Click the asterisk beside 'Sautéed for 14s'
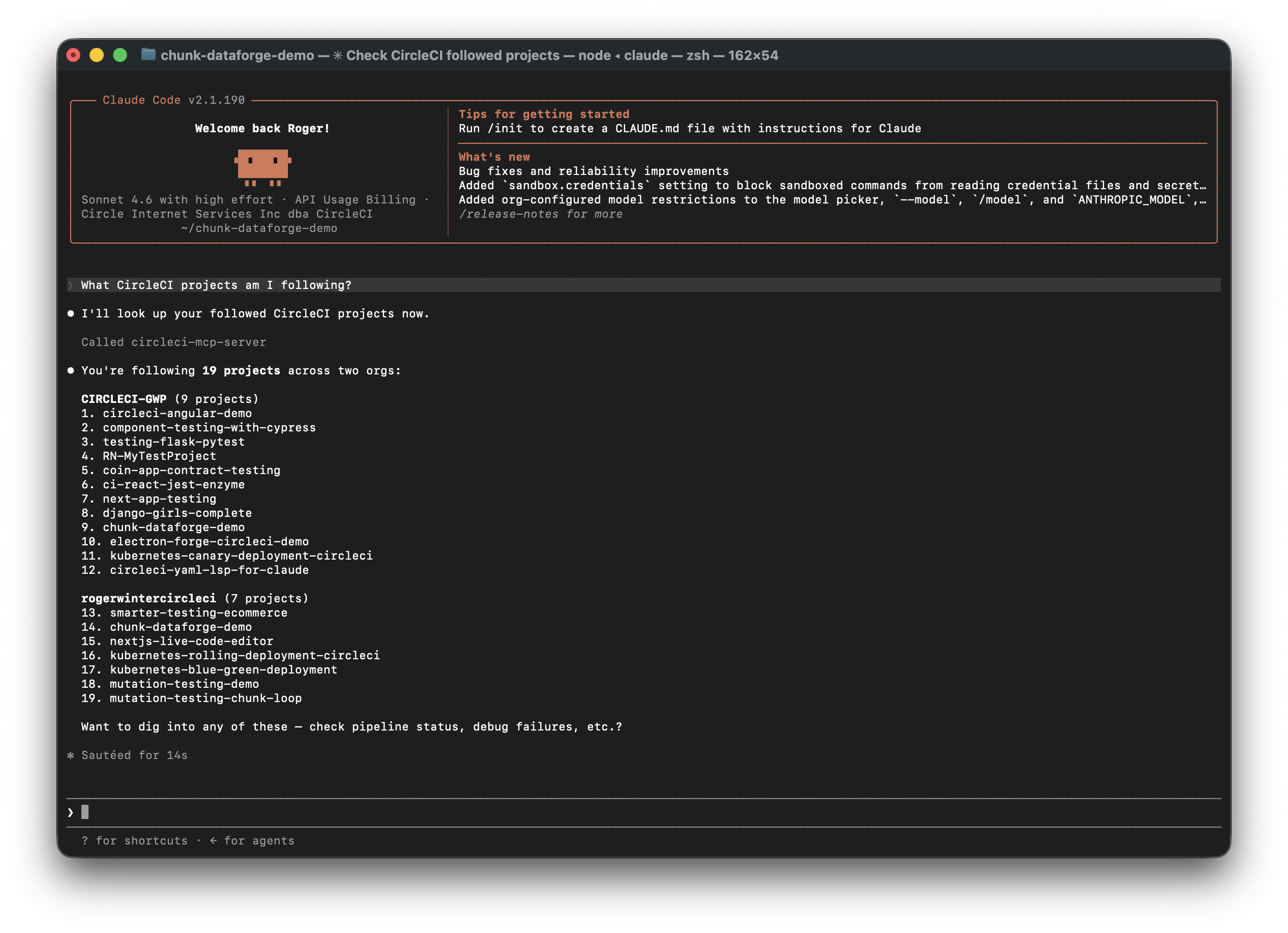This screenshot has height=933, width=1288. tap(70, 755)
